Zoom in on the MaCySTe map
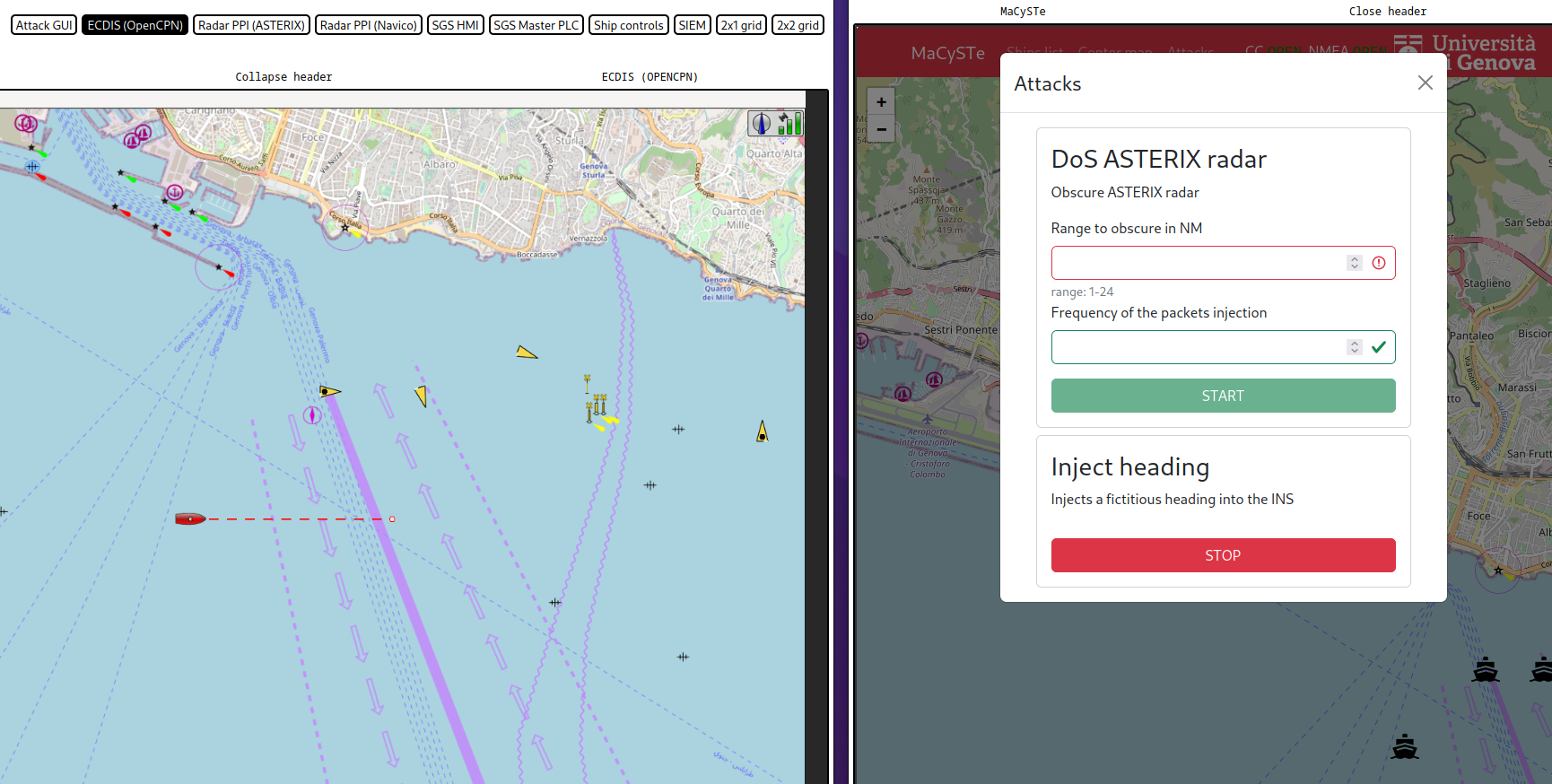1552x784 pixels. coord(881,102)
